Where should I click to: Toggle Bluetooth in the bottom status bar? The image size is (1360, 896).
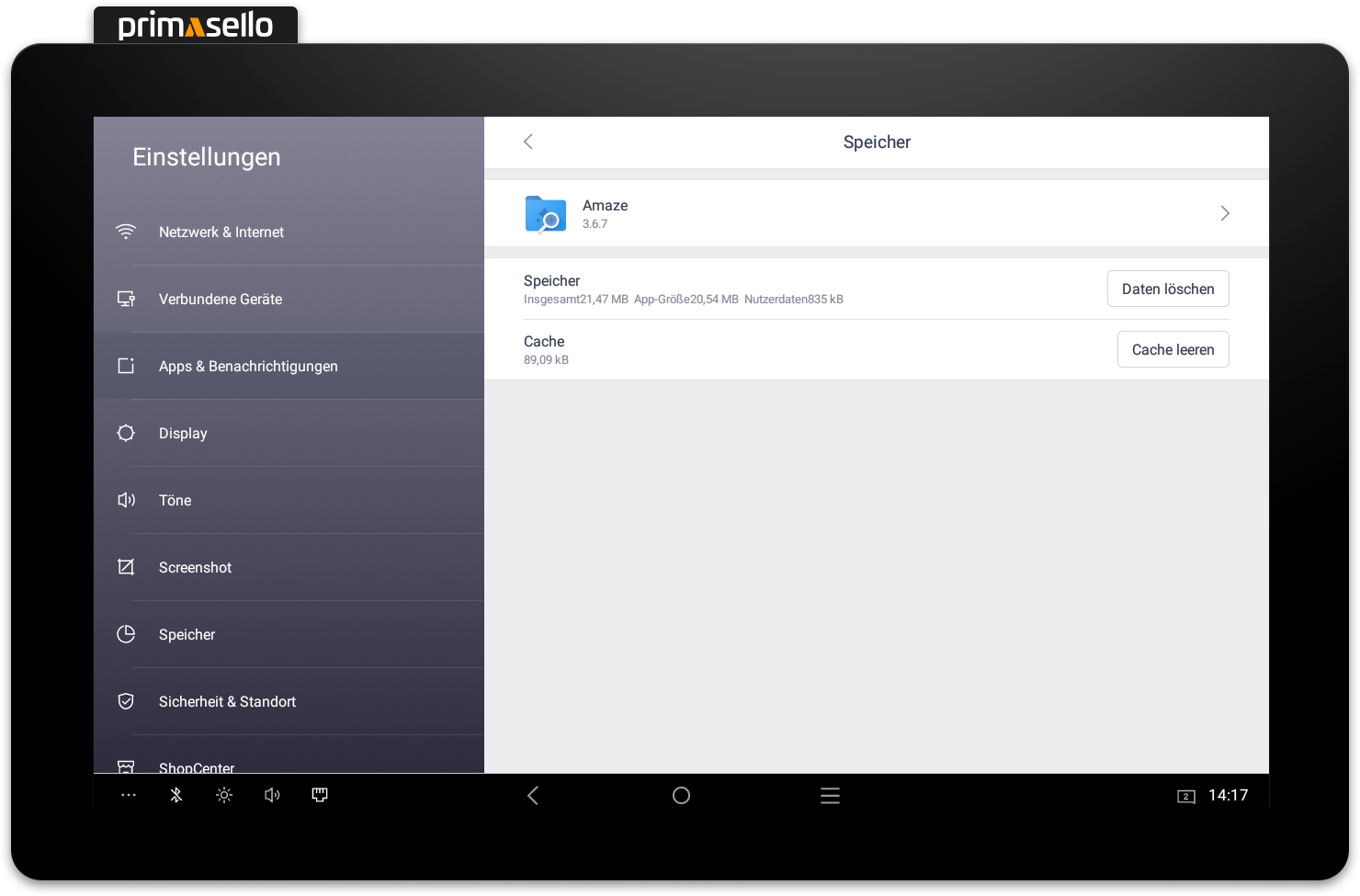point(176,795)
